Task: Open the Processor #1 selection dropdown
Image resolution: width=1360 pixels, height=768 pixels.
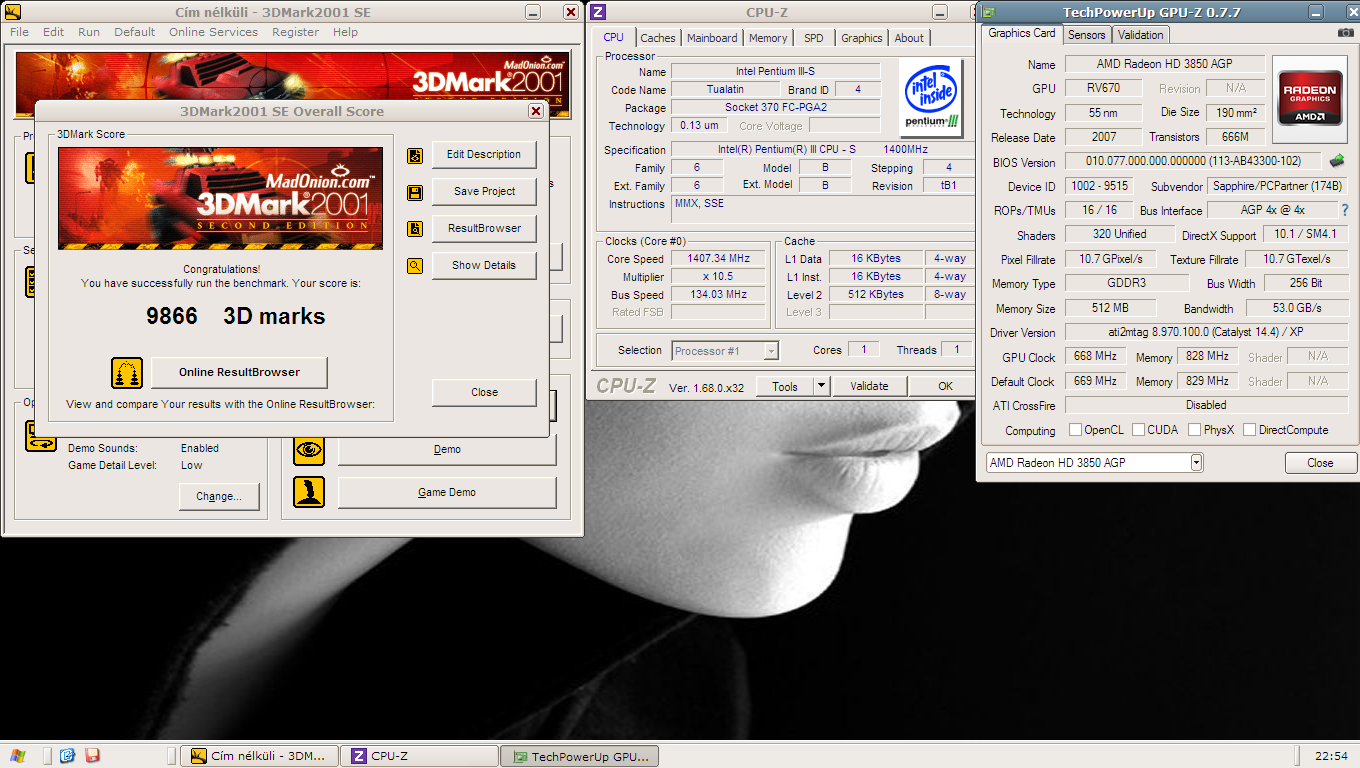Action: point(770,351)
